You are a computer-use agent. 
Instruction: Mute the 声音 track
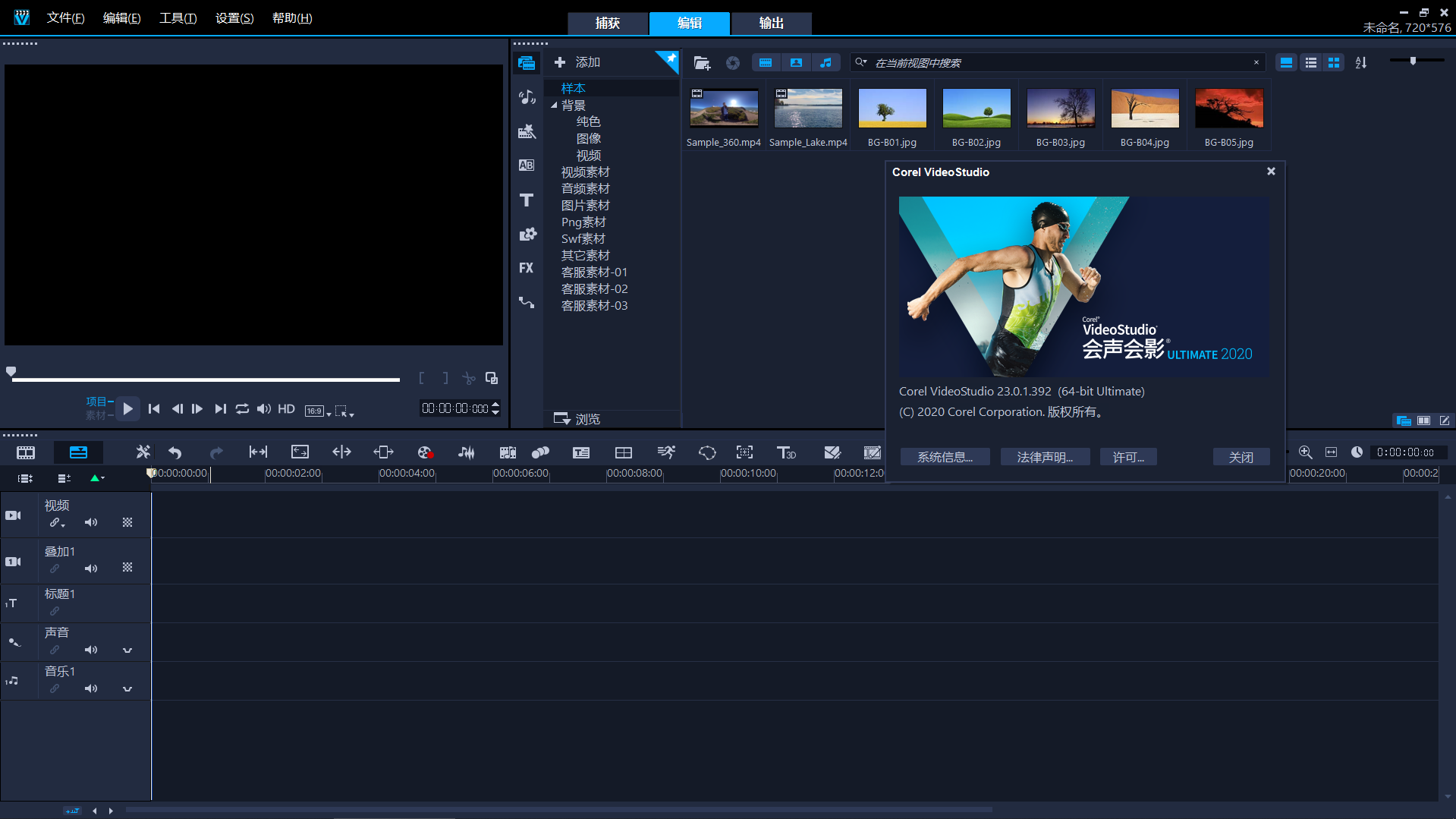pos(91,650)
